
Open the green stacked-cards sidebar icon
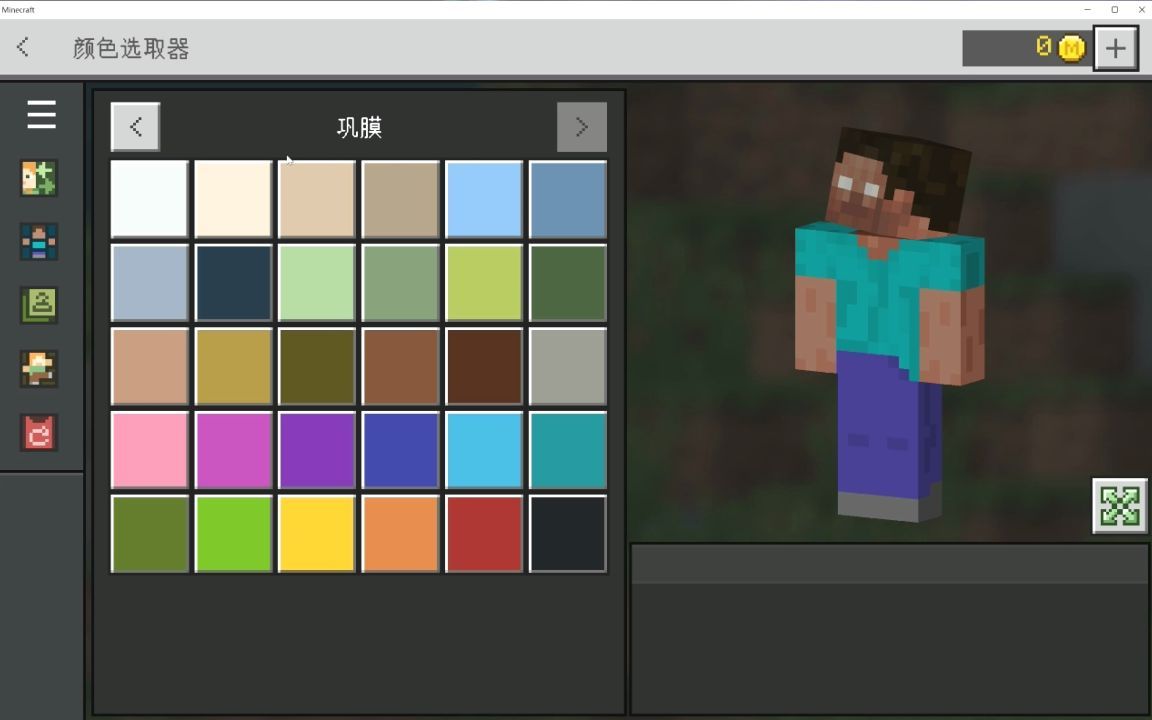coord(39,305)
